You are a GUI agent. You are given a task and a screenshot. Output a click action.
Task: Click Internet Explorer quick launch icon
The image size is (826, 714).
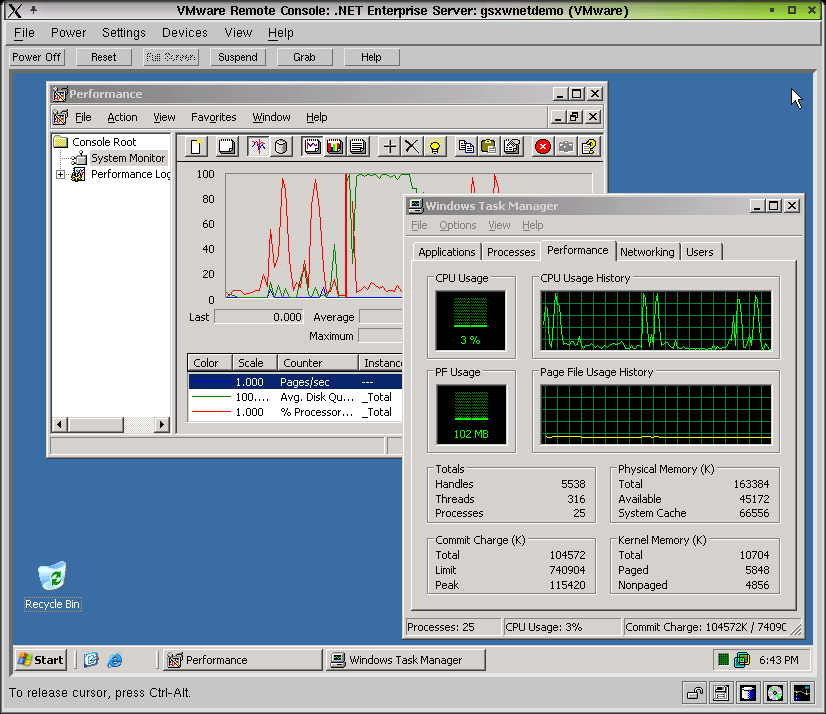(115, 660)
